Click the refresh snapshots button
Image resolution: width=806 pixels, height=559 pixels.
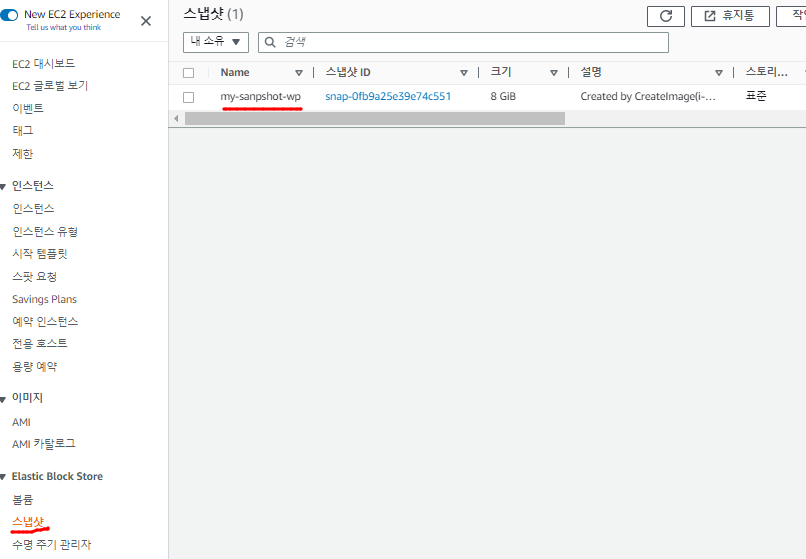666,16
